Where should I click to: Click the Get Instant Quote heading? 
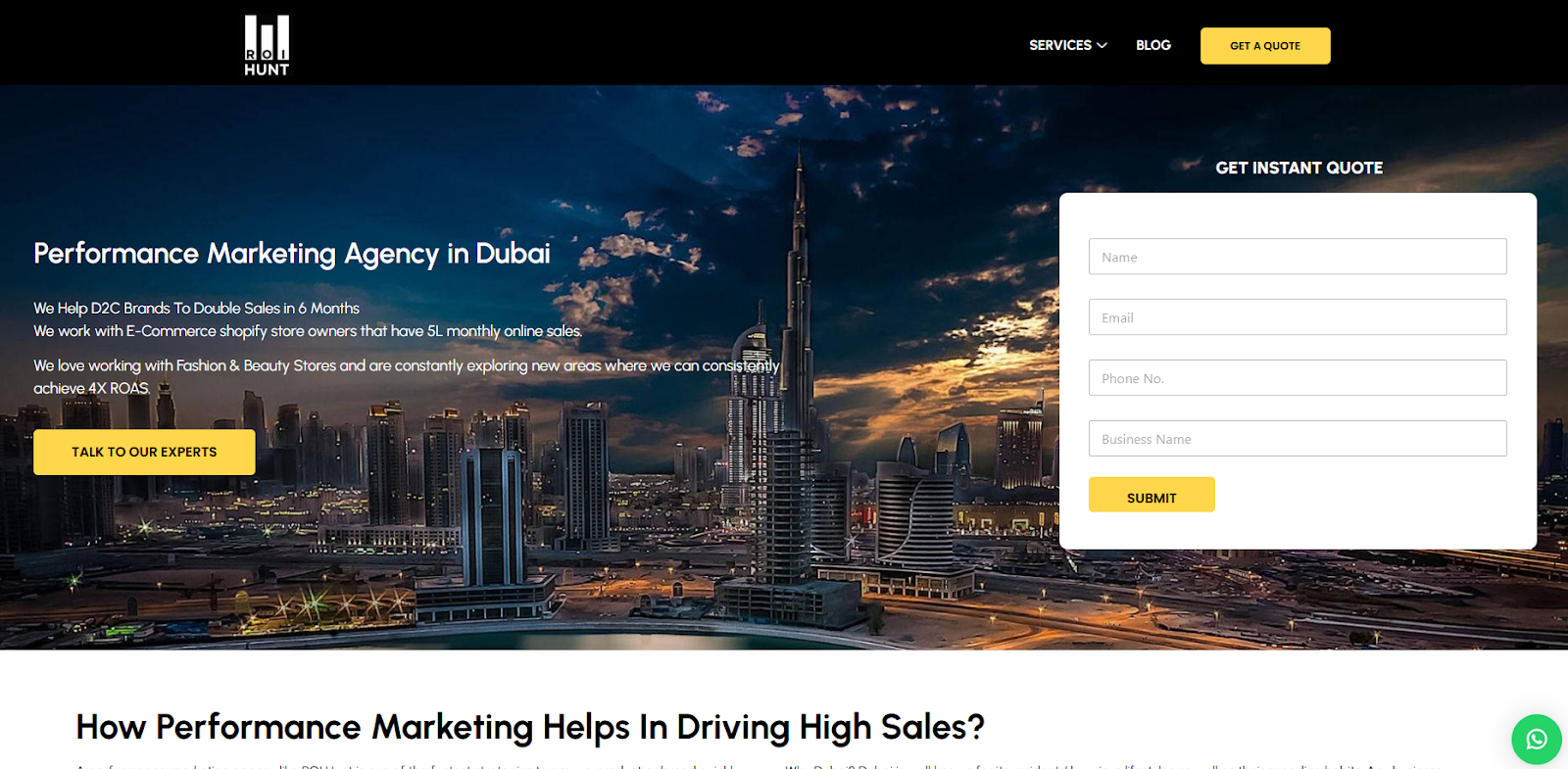point(1299,168)
